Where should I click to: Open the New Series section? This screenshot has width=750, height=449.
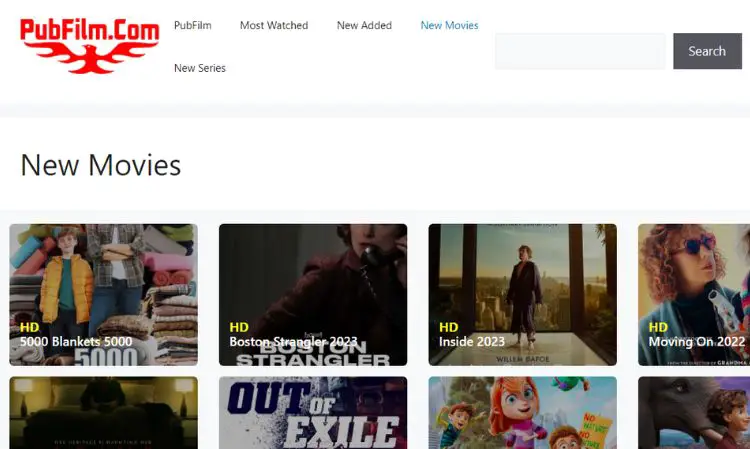[200, 68]
